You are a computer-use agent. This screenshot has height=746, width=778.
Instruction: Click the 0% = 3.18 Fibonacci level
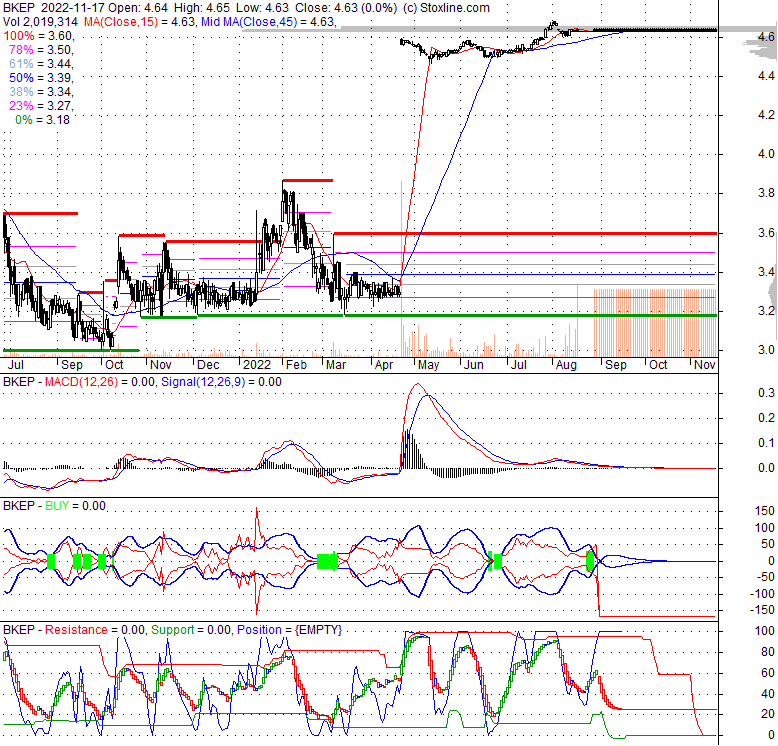43,120
